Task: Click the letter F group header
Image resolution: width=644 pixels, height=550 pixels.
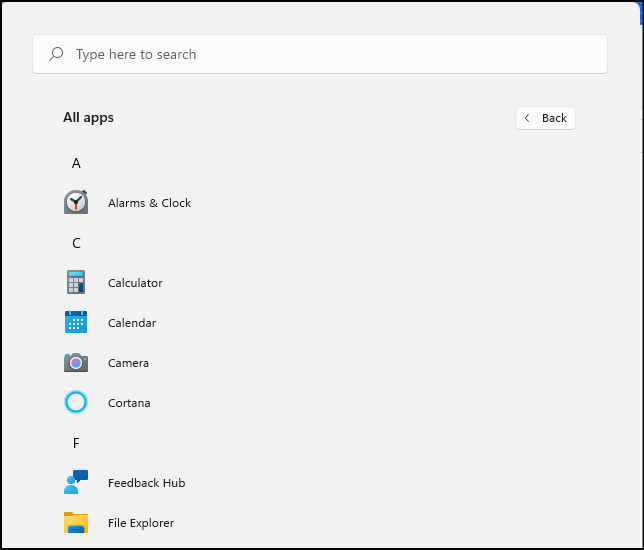Action: (x=76, y=443)
